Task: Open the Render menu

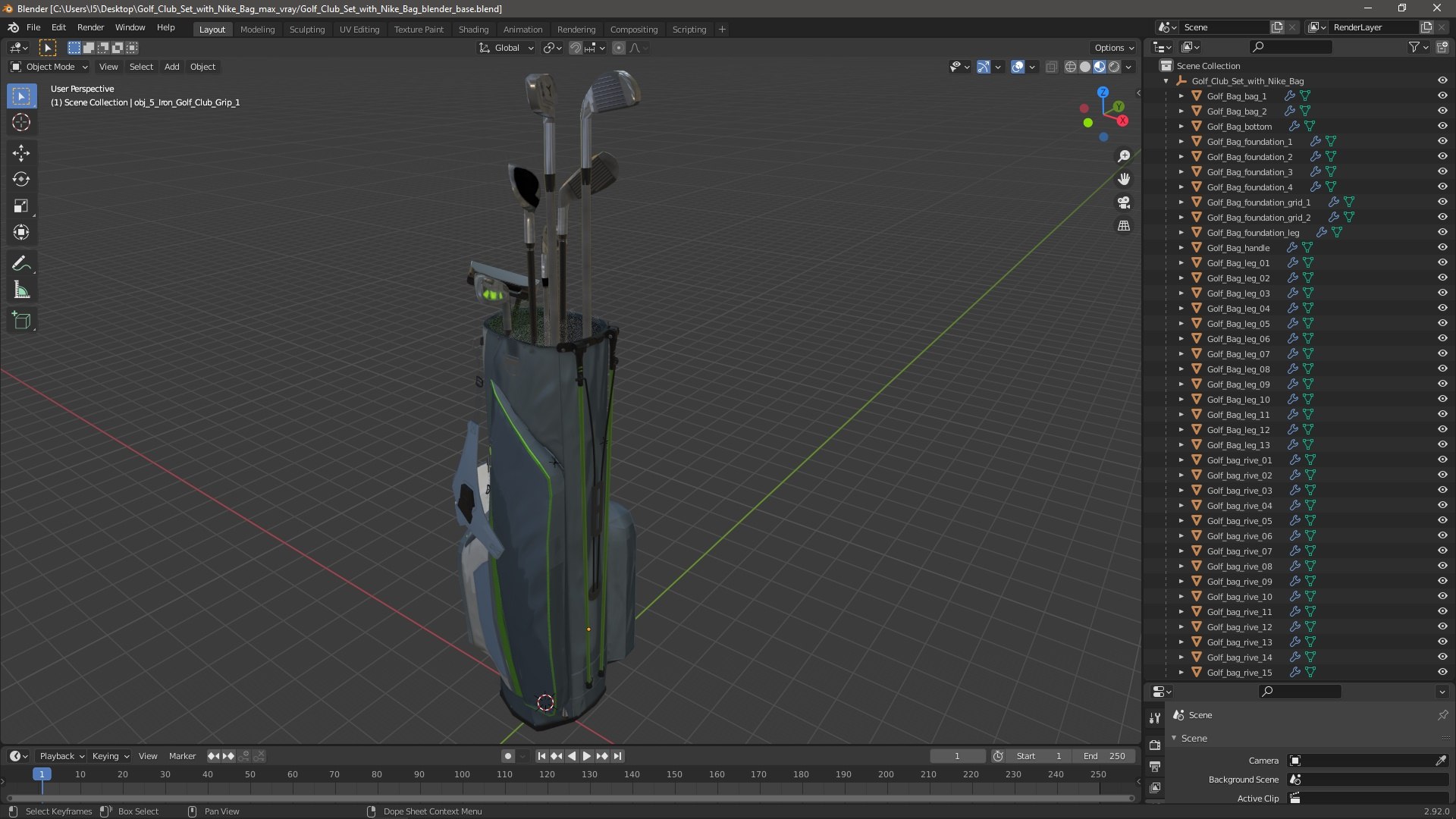Action: tap(90, 27)
